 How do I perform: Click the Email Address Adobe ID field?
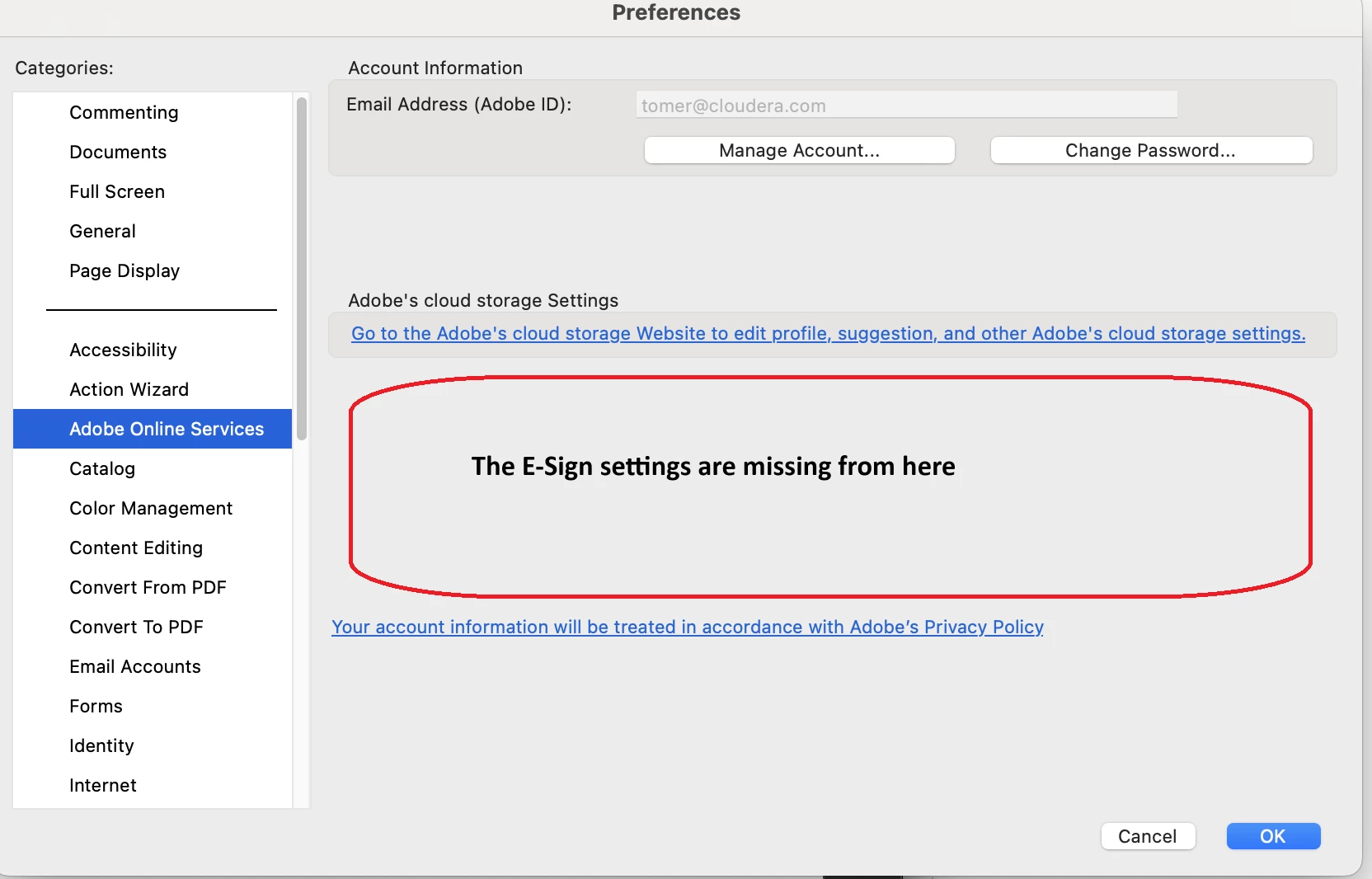pos(906,105)
